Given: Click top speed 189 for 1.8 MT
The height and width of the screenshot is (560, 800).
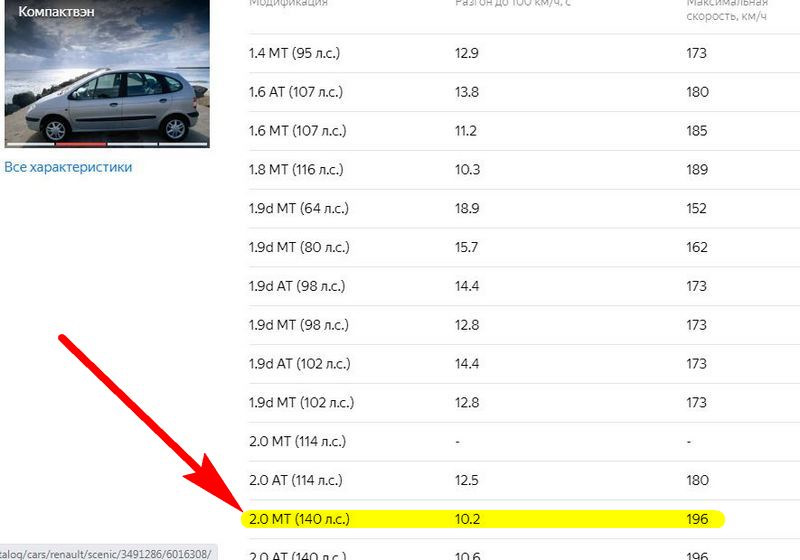Looking at the screenshot, I should (697, 169).
